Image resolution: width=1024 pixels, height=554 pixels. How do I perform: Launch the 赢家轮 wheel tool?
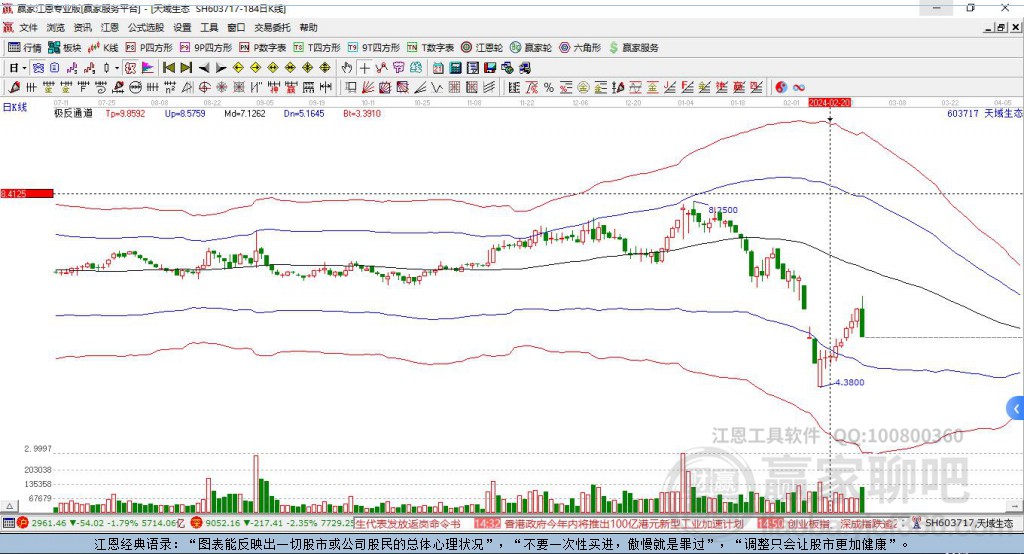(x=531, y=48)
